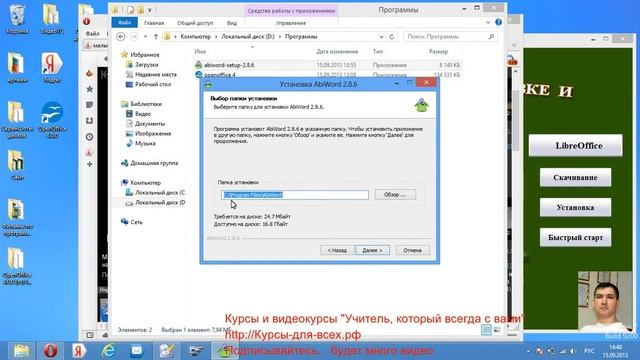Image resolution: width=640 pixels, height=360 pixels.
Task: Sort files by the Имя column header
Action: tap(200, 51)
